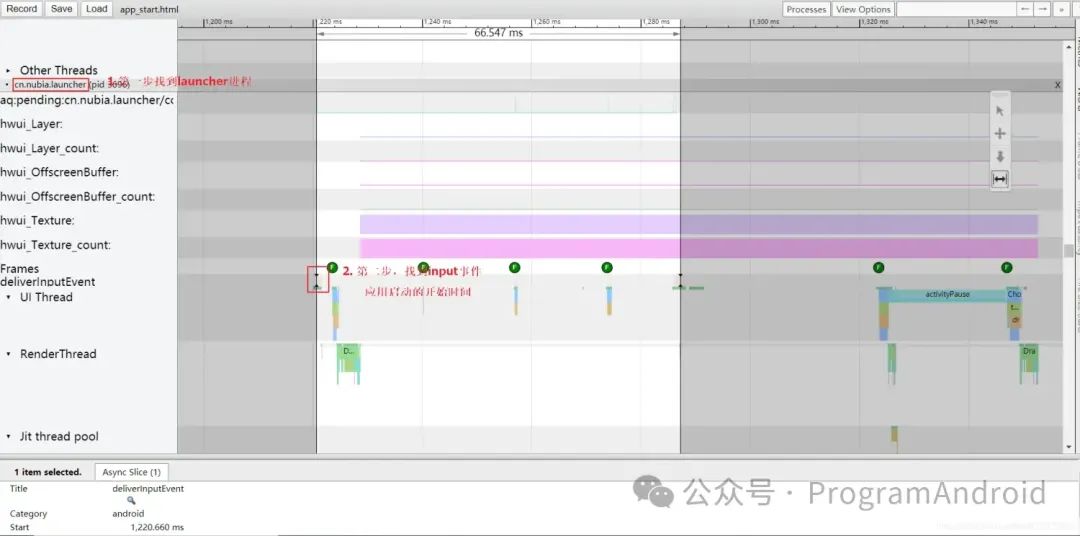The image size is (1080, 536).
Task: Click the double-chevron button beside search arrows
Action: pyautogui.click(x=1061, y=10)
